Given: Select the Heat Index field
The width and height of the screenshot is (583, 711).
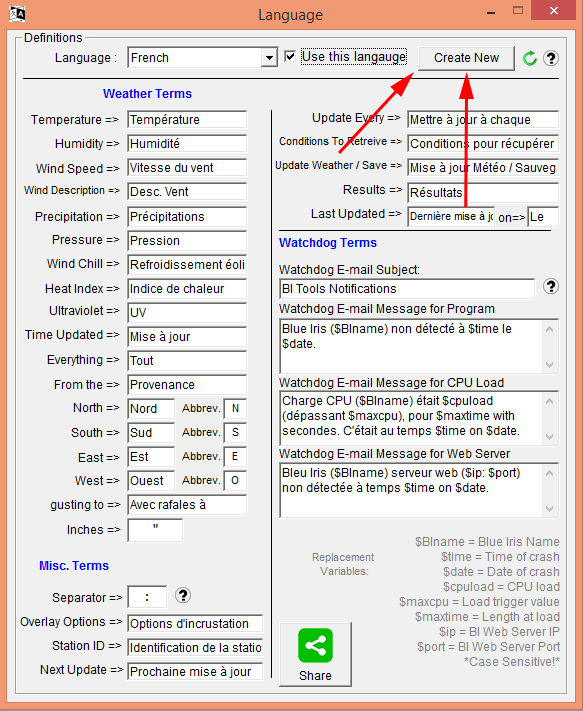Looking at the screenshot, I should (x=187, y=289).
